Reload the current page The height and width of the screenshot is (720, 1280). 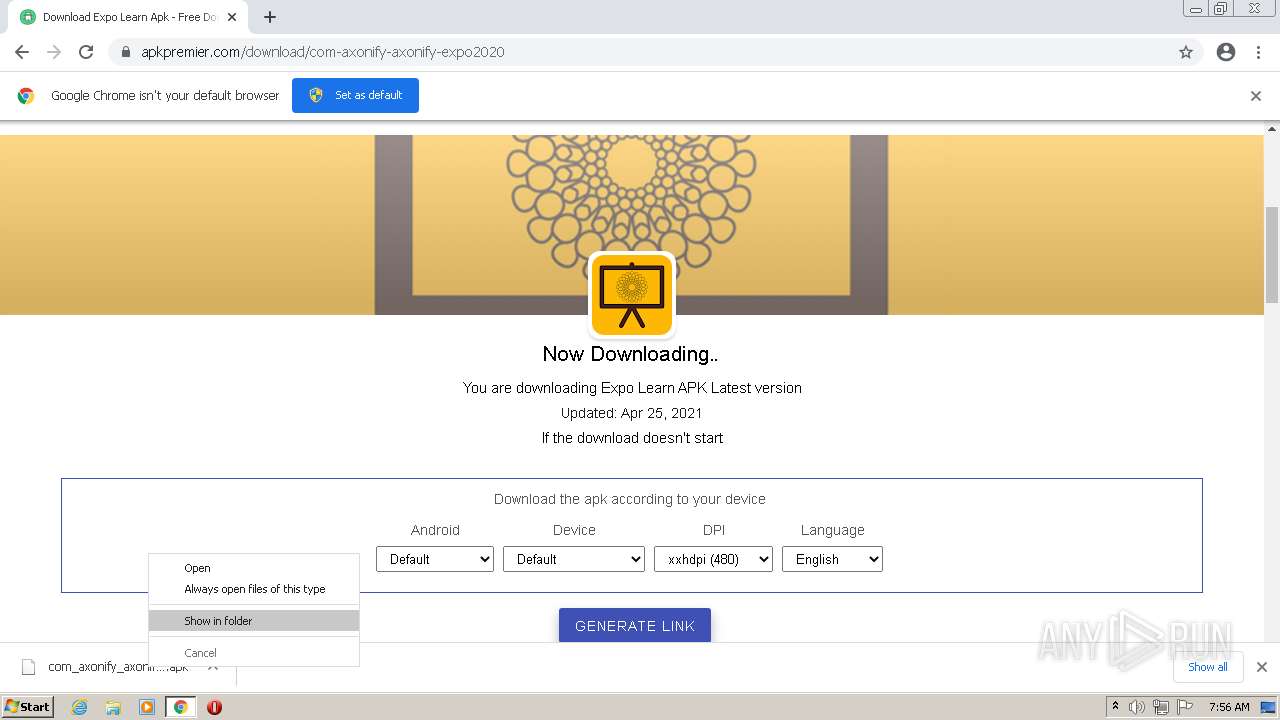86,52
